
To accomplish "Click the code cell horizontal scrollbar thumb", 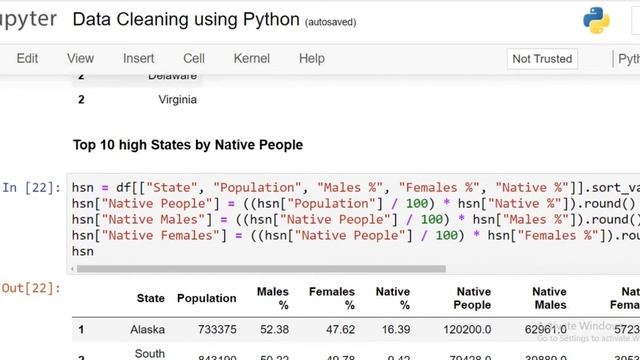I will 261,269.
